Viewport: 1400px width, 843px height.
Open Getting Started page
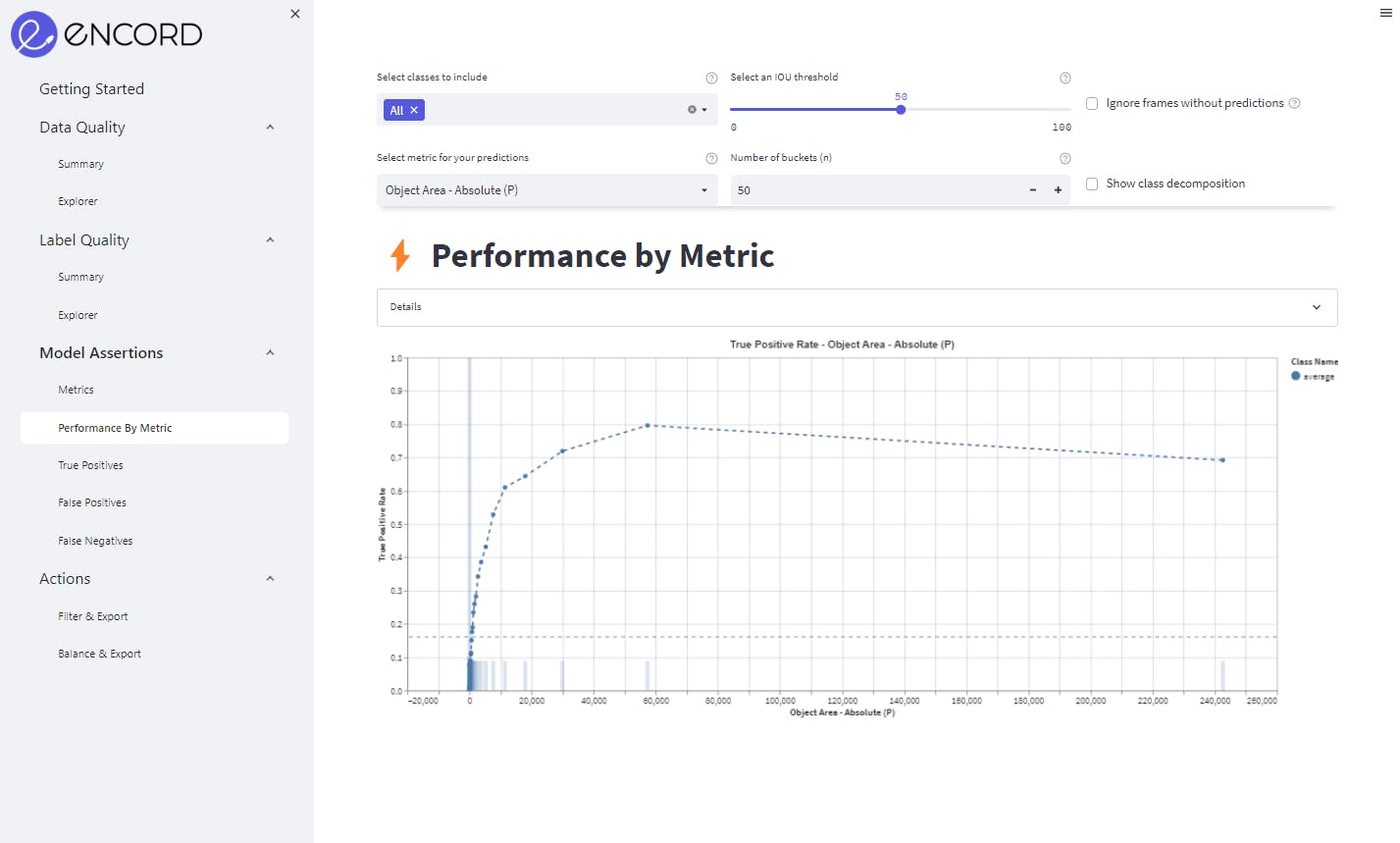click(91, 88)
